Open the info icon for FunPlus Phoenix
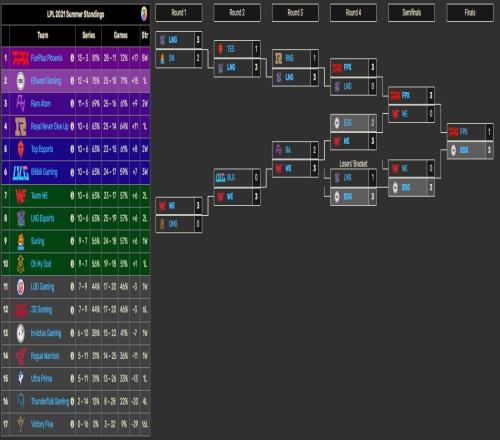 (x=72, y=58)
